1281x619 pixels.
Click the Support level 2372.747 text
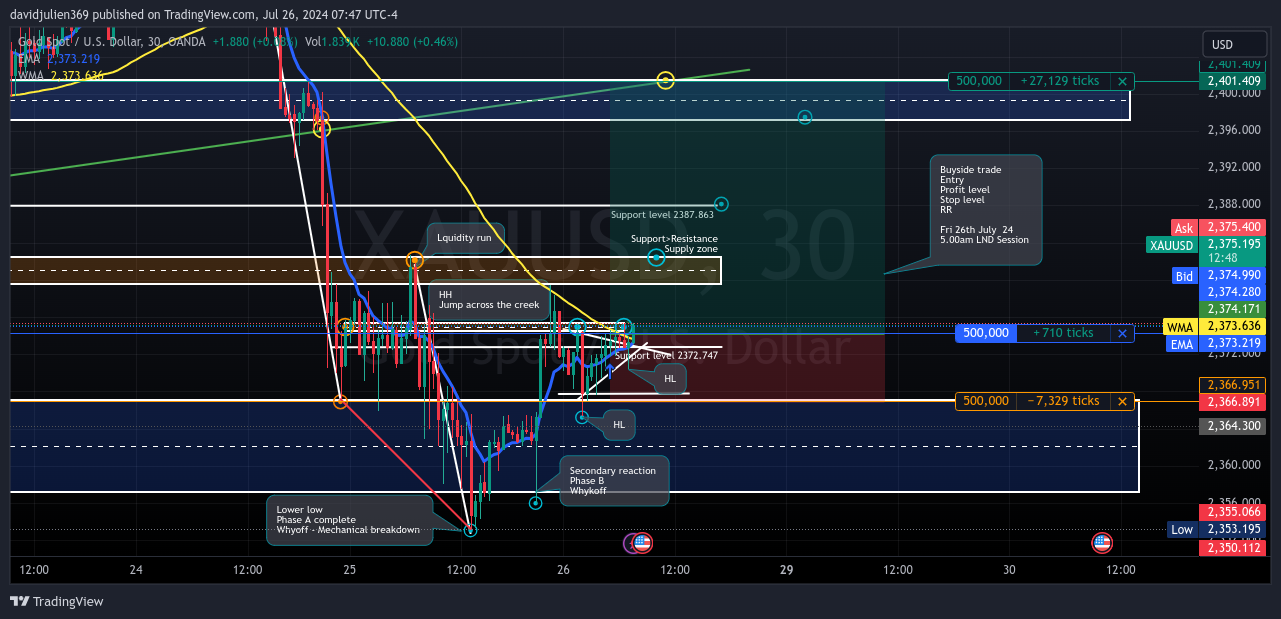[x=666, y=356]
